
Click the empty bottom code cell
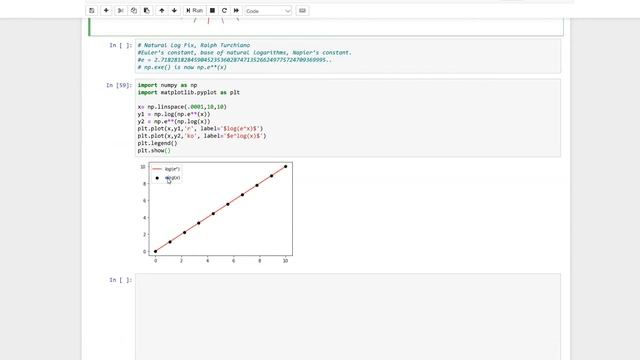(348, 317)
